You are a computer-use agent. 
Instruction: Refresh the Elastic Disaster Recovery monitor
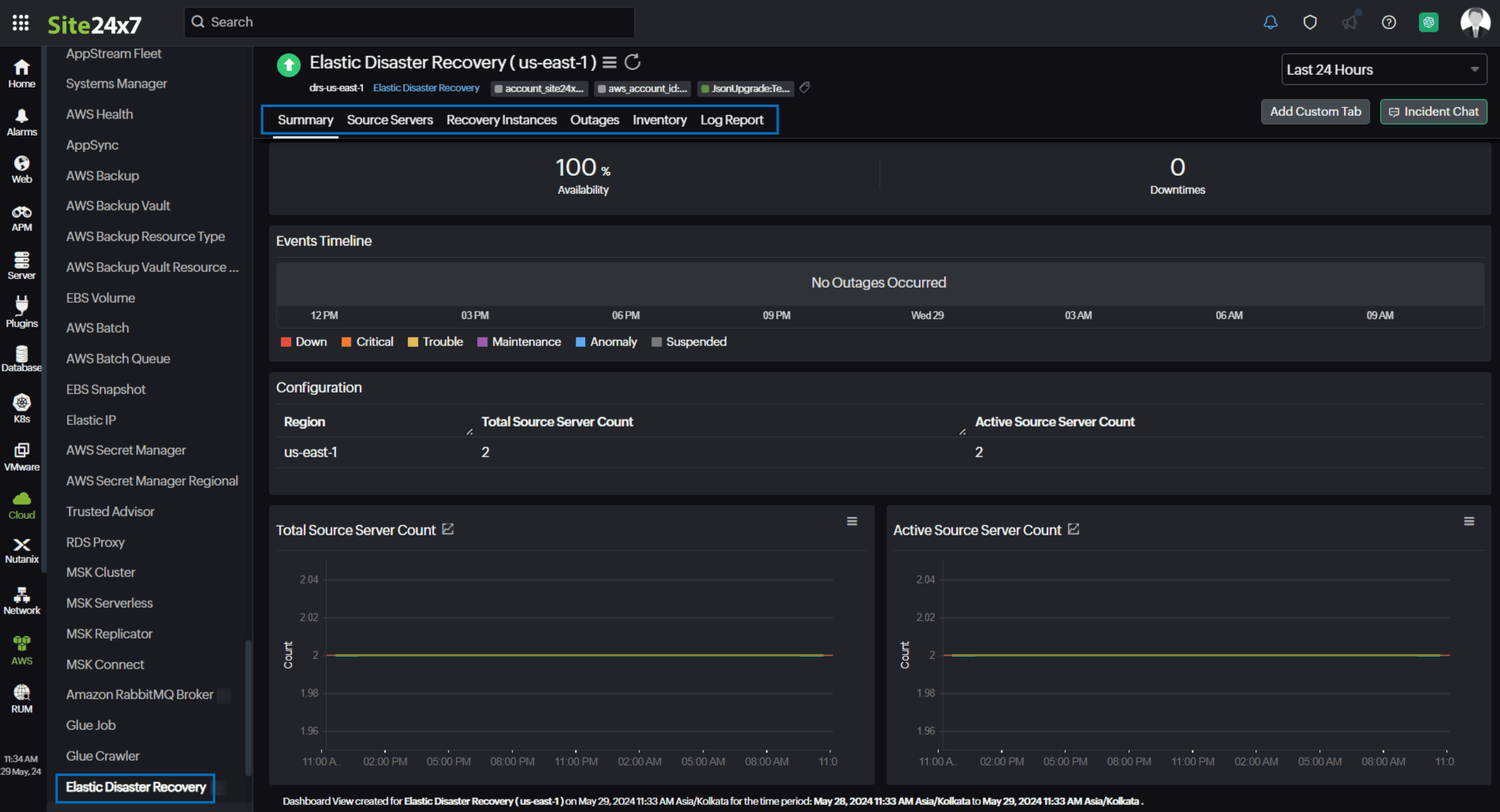(632, 61)
